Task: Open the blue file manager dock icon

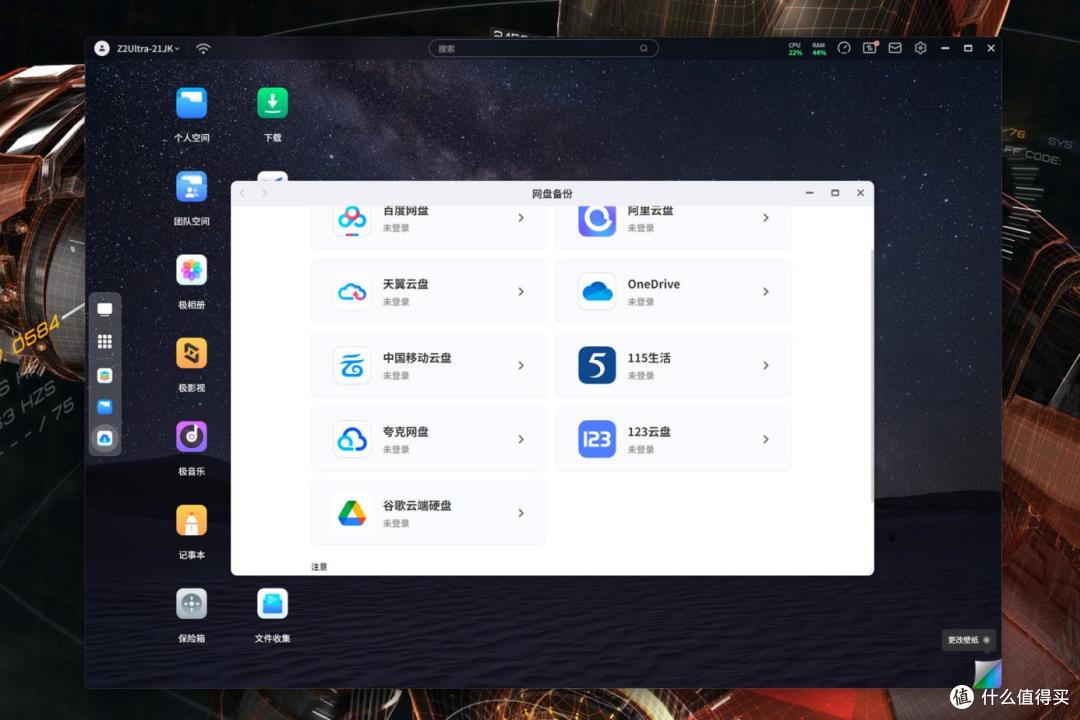Action: pos(105,407)
